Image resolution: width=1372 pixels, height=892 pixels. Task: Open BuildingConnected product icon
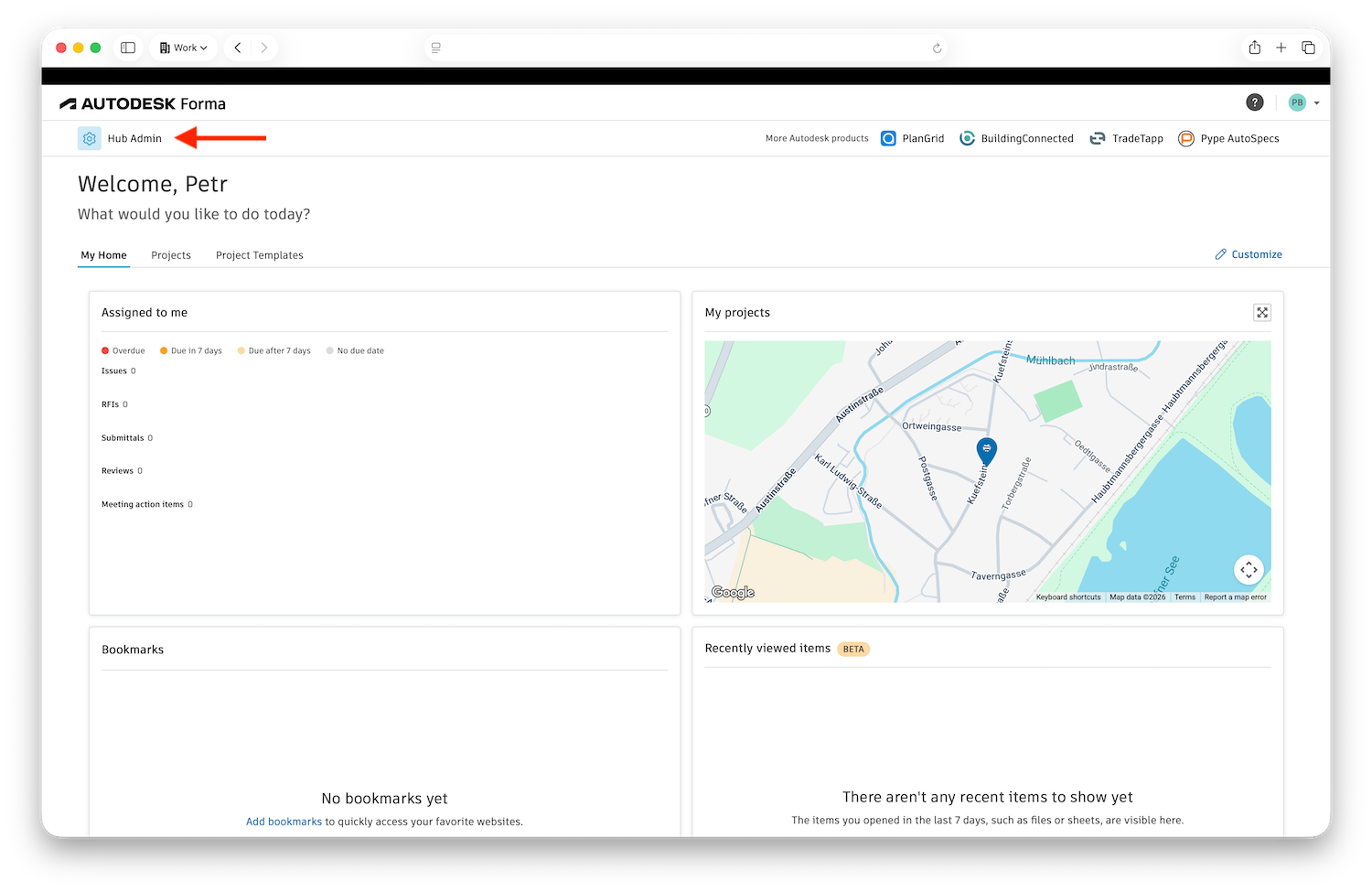[967, 138]
